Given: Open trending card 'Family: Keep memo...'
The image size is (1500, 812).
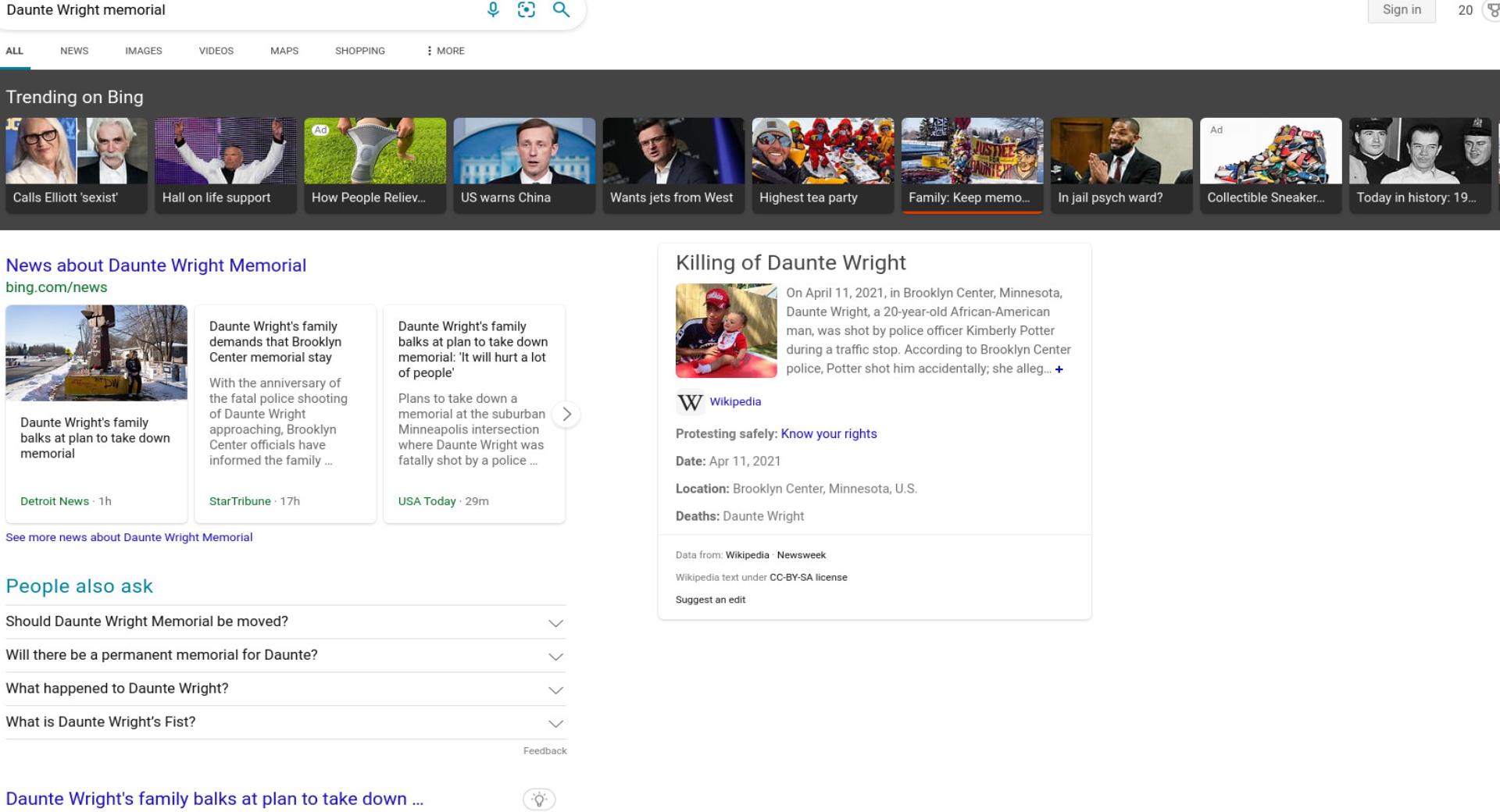Looking at the screenshot, I should coord(972,166).
